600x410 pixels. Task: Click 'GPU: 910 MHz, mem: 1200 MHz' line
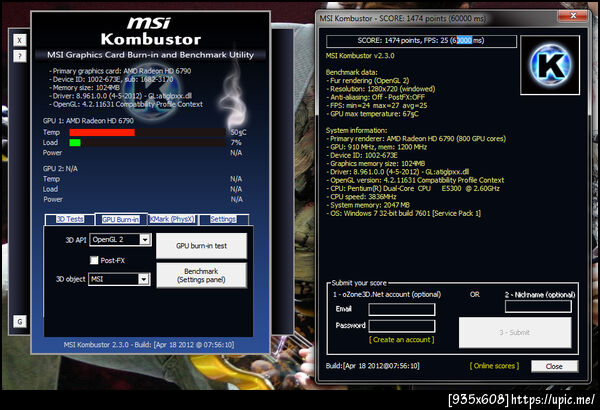378,147
